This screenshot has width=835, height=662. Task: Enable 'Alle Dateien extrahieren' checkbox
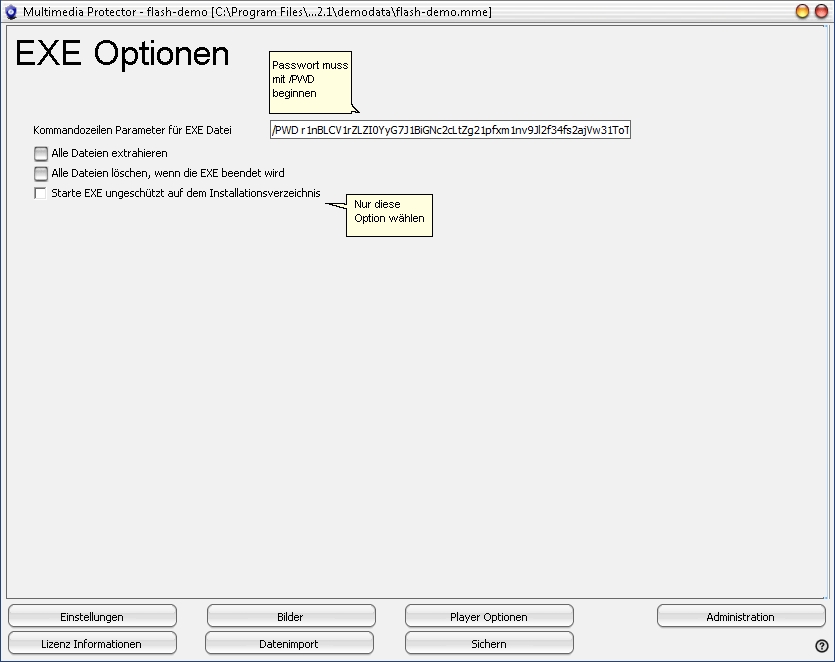click(x=41, y=154)
